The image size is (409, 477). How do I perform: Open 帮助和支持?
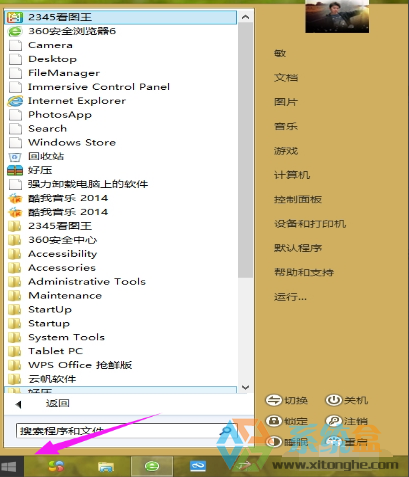pyautogui.click(x=304, y=272)
